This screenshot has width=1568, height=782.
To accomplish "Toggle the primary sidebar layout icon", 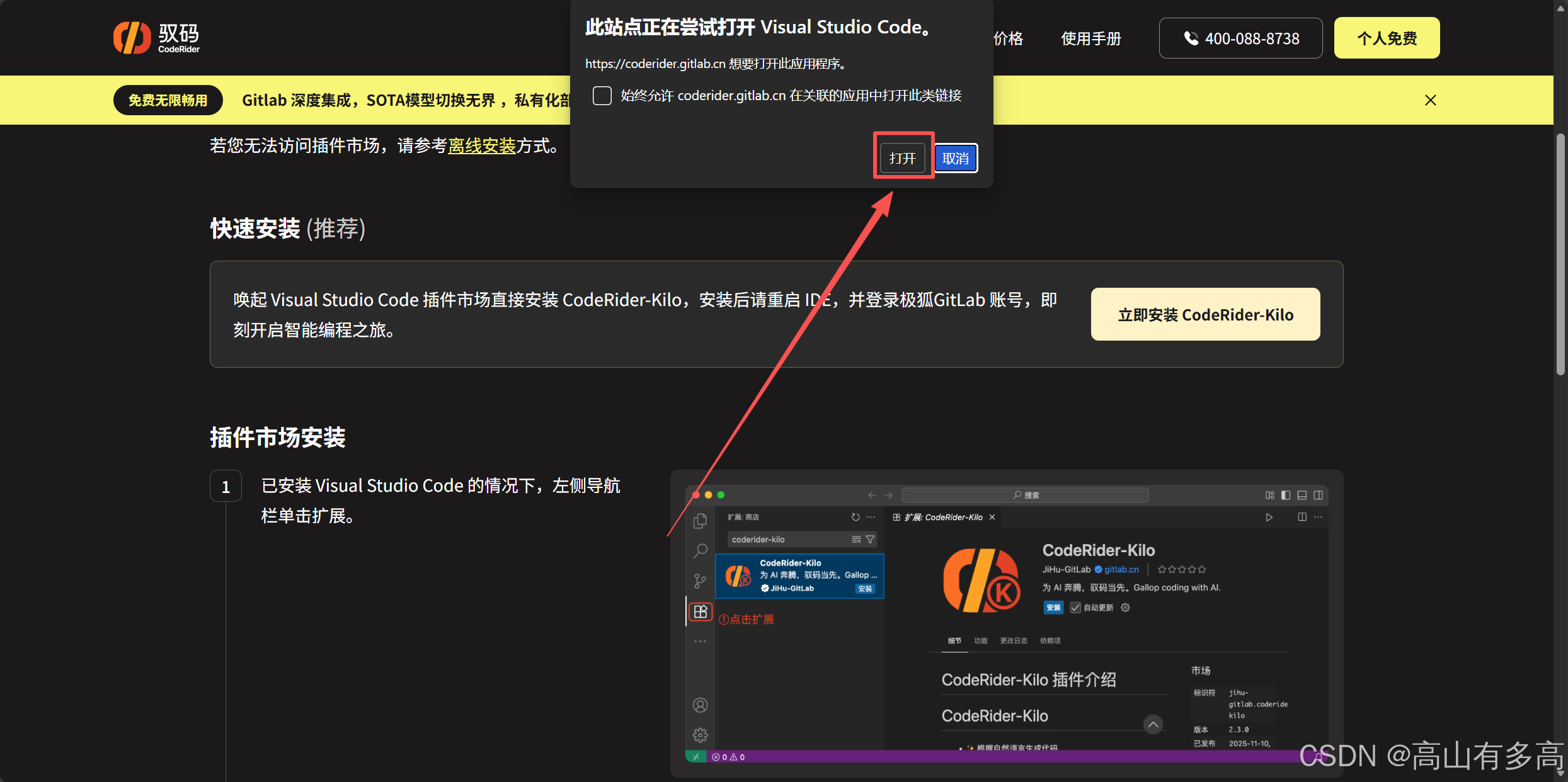I will click(x=1286, y=495).
